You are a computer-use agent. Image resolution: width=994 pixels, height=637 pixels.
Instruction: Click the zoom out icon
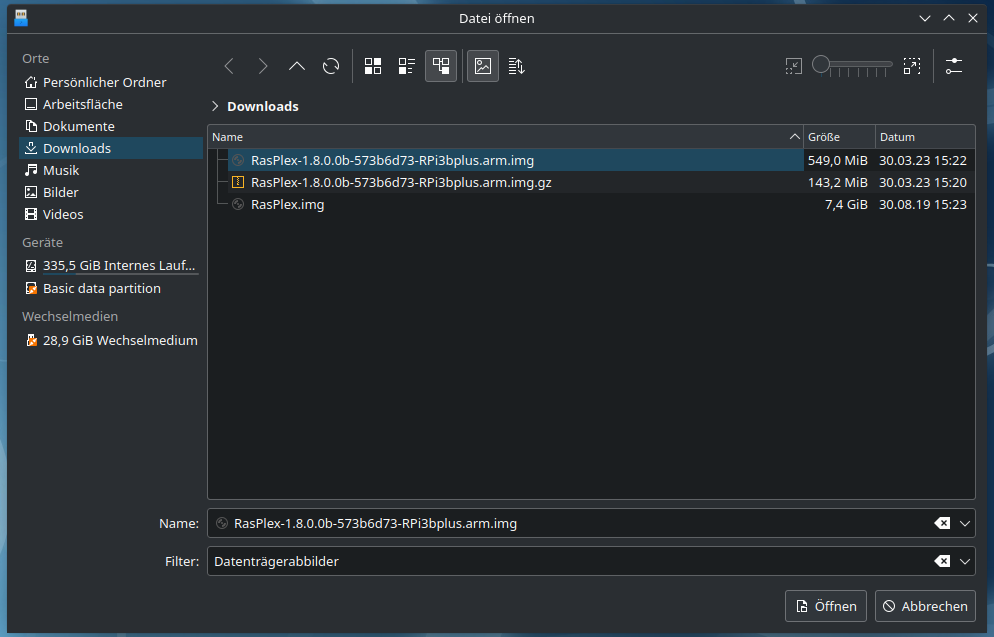[x=794, y=66]
